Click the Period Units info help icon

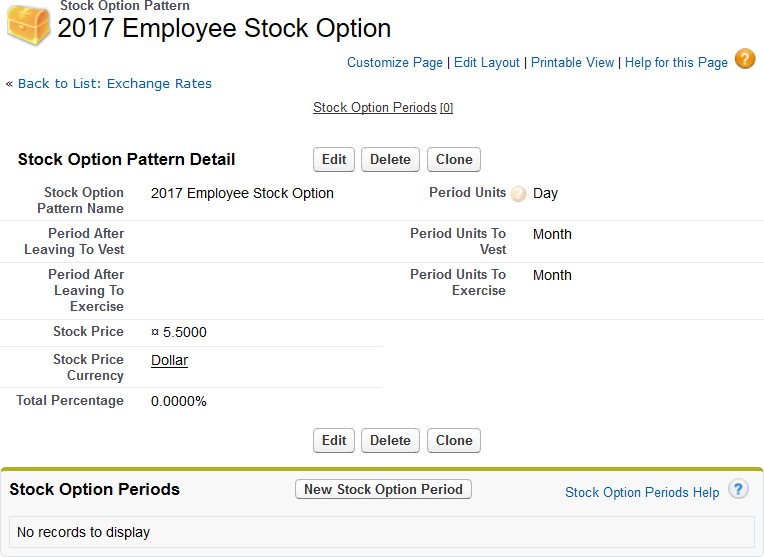pos(518,194)
